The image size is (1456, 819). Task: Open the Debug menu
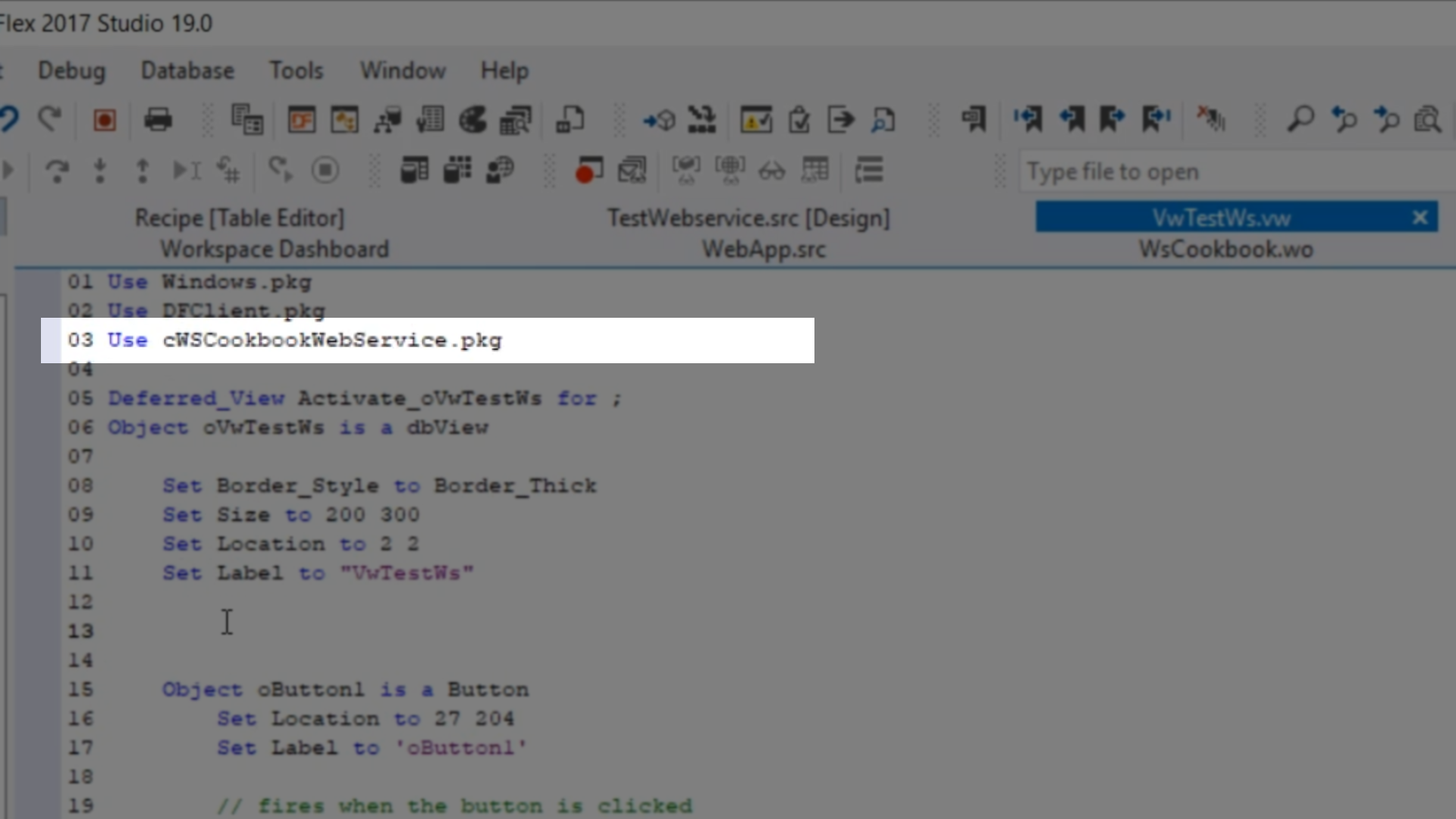point(72,71)
